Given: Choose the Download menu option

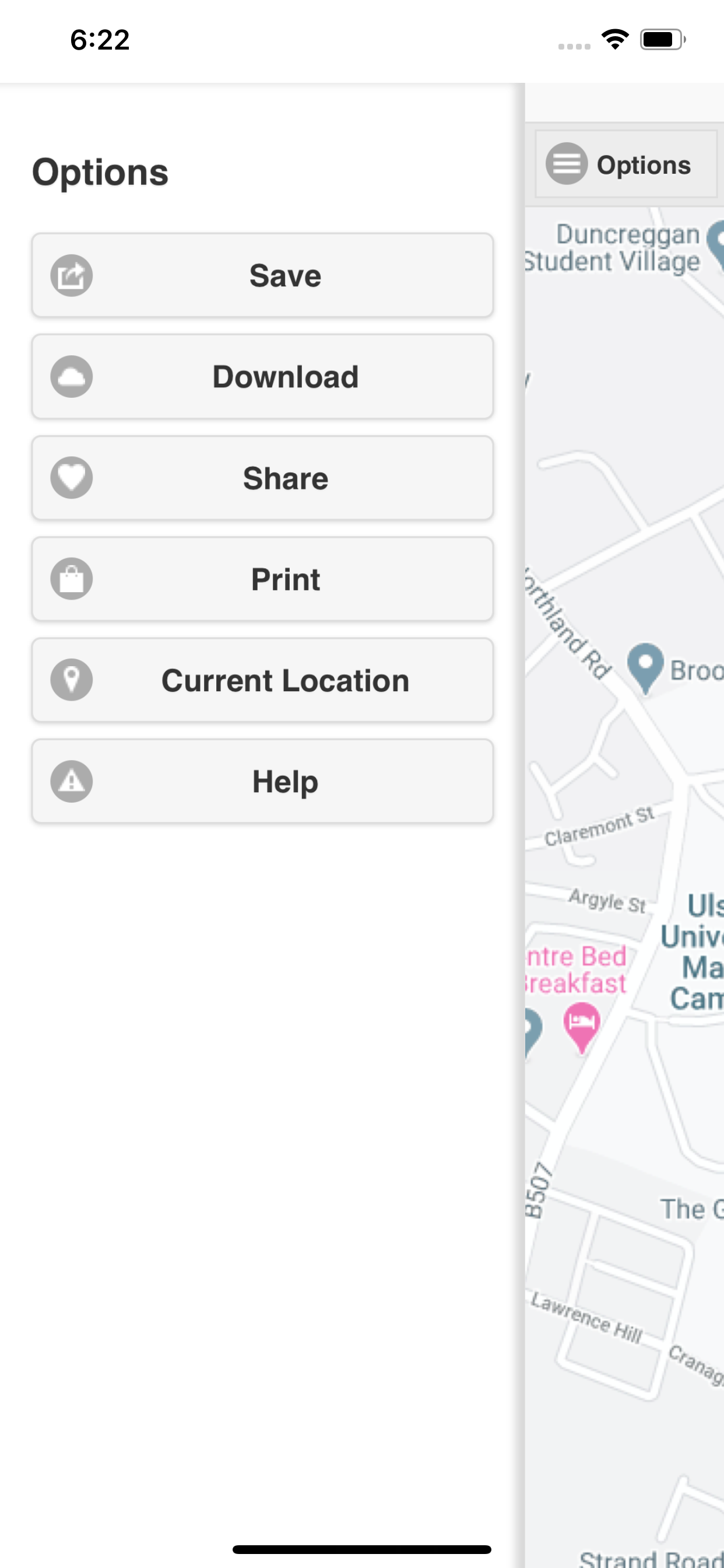Looking at the screenshot, I should click(x=262, y=376).
